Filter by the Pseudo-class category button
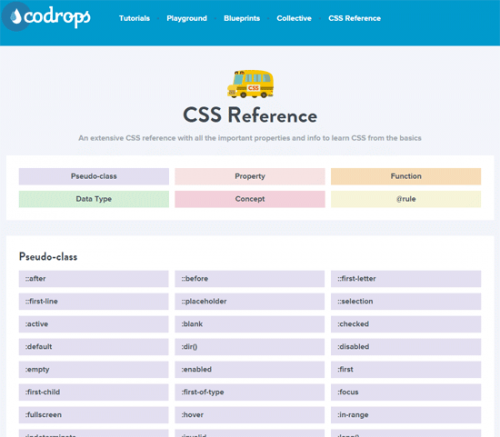Image resolution: width=500 pixels, height=437 pixels. (94, 176)
